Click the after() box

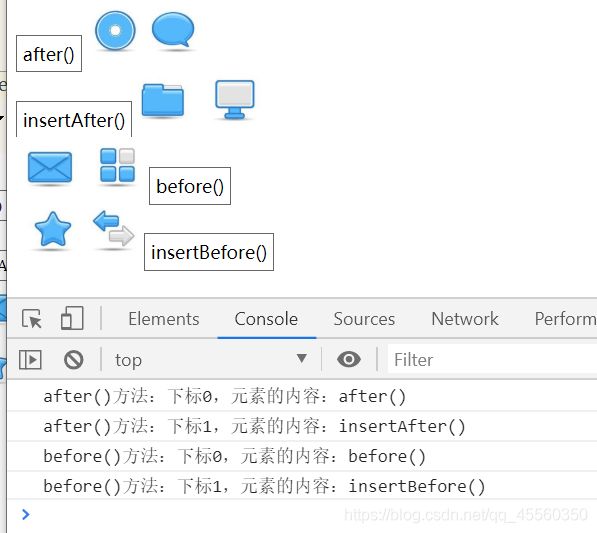coord(49,54)
